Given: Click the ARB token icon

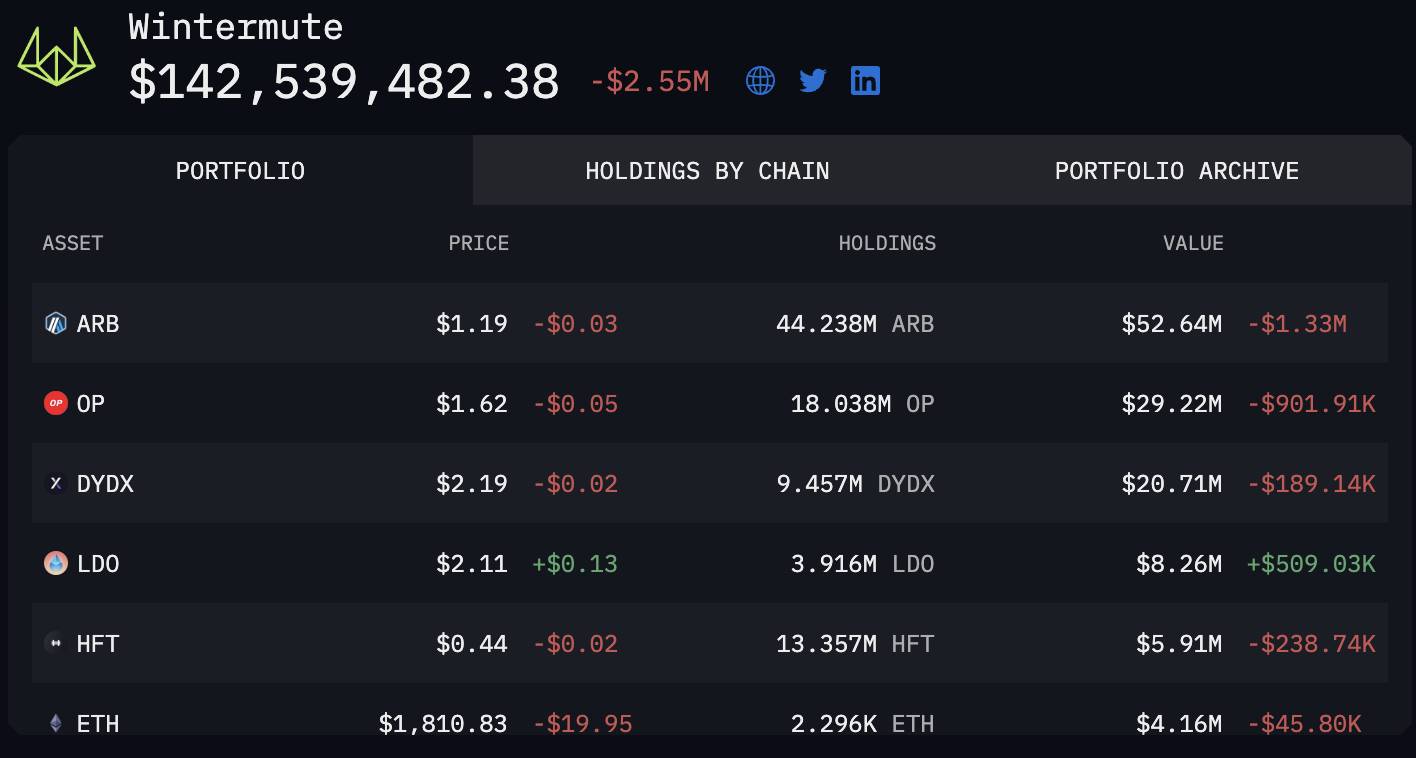Looking at the screenshot, I should click(x=56, y=323).
